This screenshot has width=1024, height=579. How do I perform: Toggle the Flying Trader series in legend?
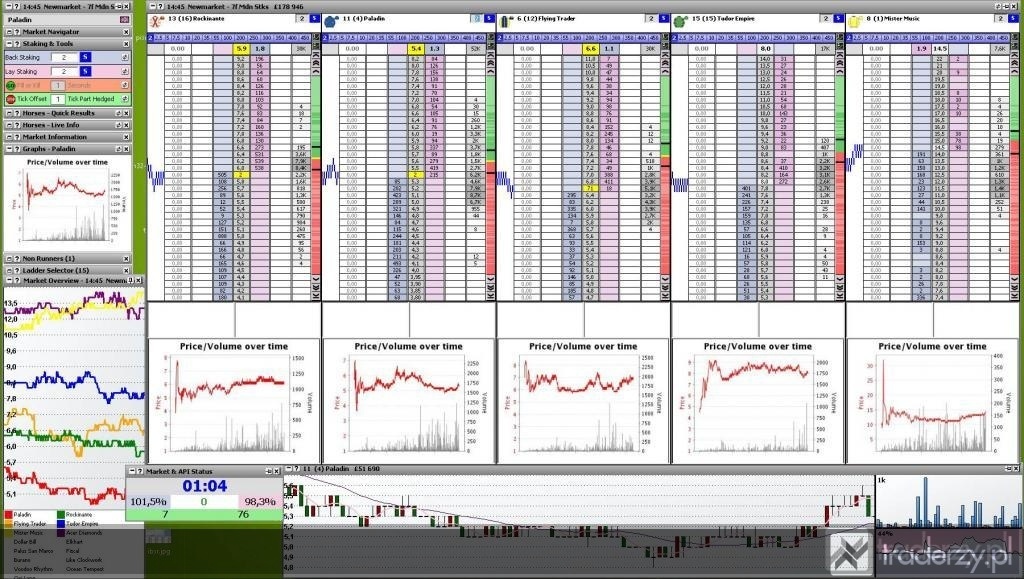pyautogui.click(x=8, y=524)
